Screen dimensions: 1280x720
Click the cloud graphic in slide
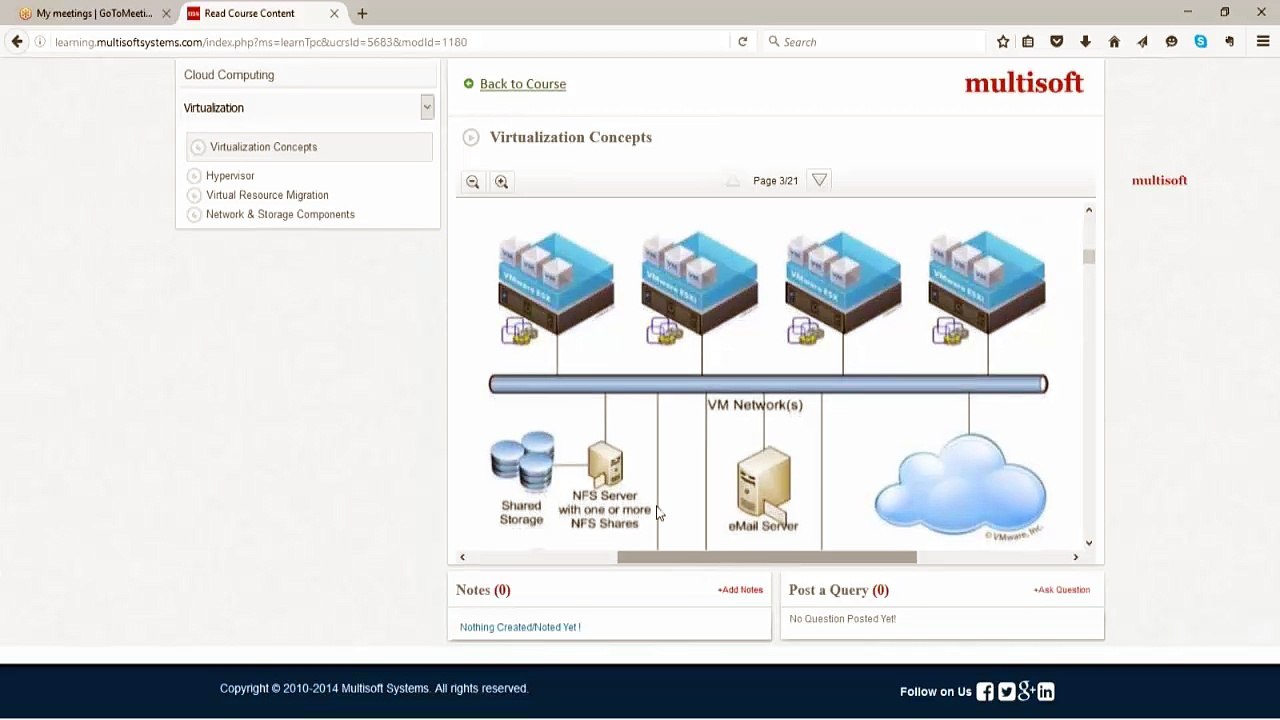coord(960,487)
